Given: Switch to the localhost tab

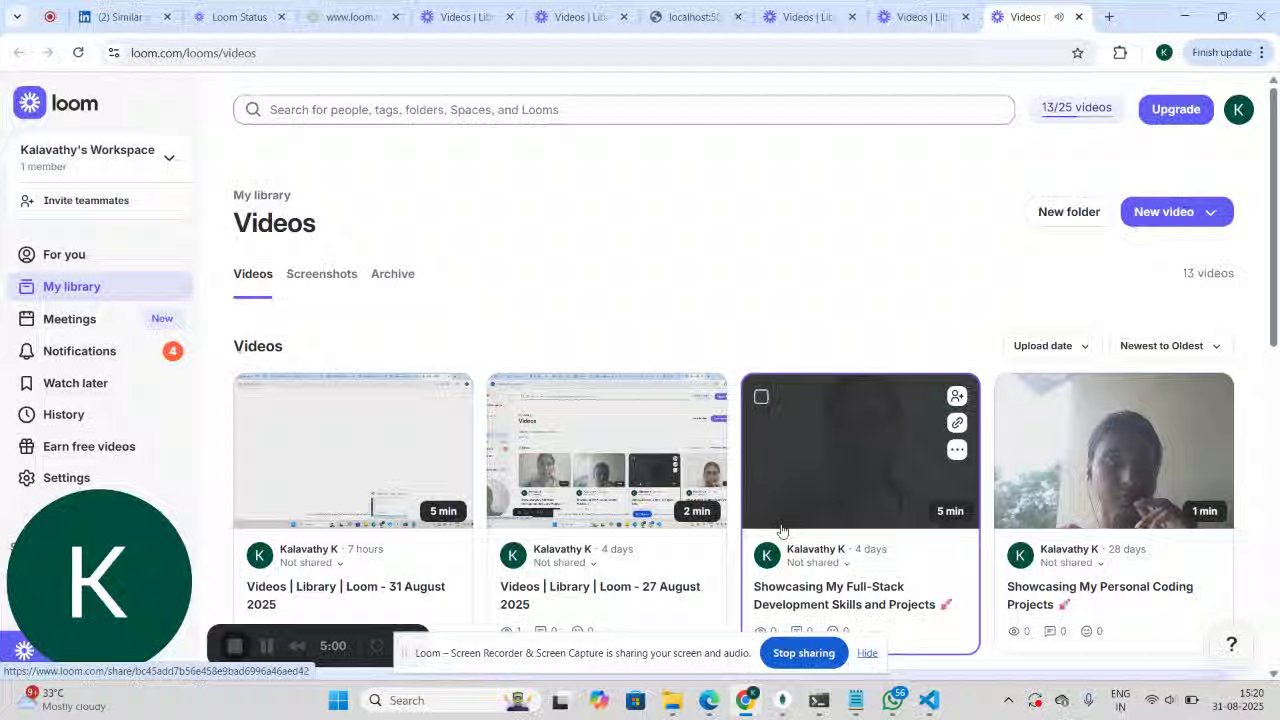Looking at the screenshot, I should 692,17.
